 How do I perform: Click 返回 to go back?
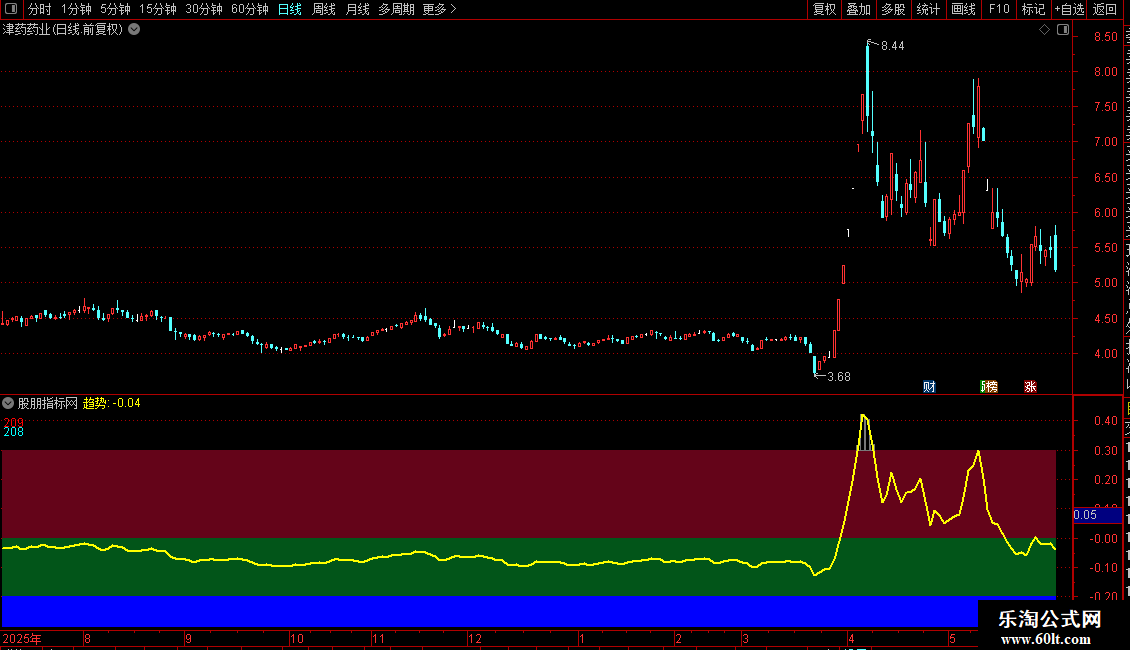(1104, 9)
